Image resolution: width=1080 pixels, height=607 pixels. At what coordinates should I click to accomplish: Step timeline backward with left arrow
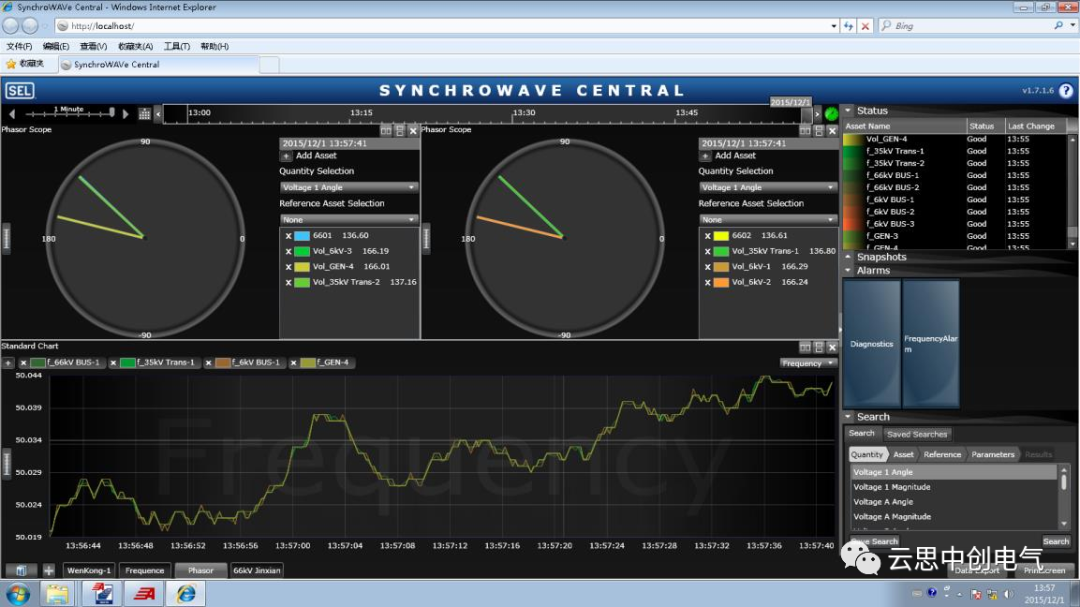click(x=11, y=114)
